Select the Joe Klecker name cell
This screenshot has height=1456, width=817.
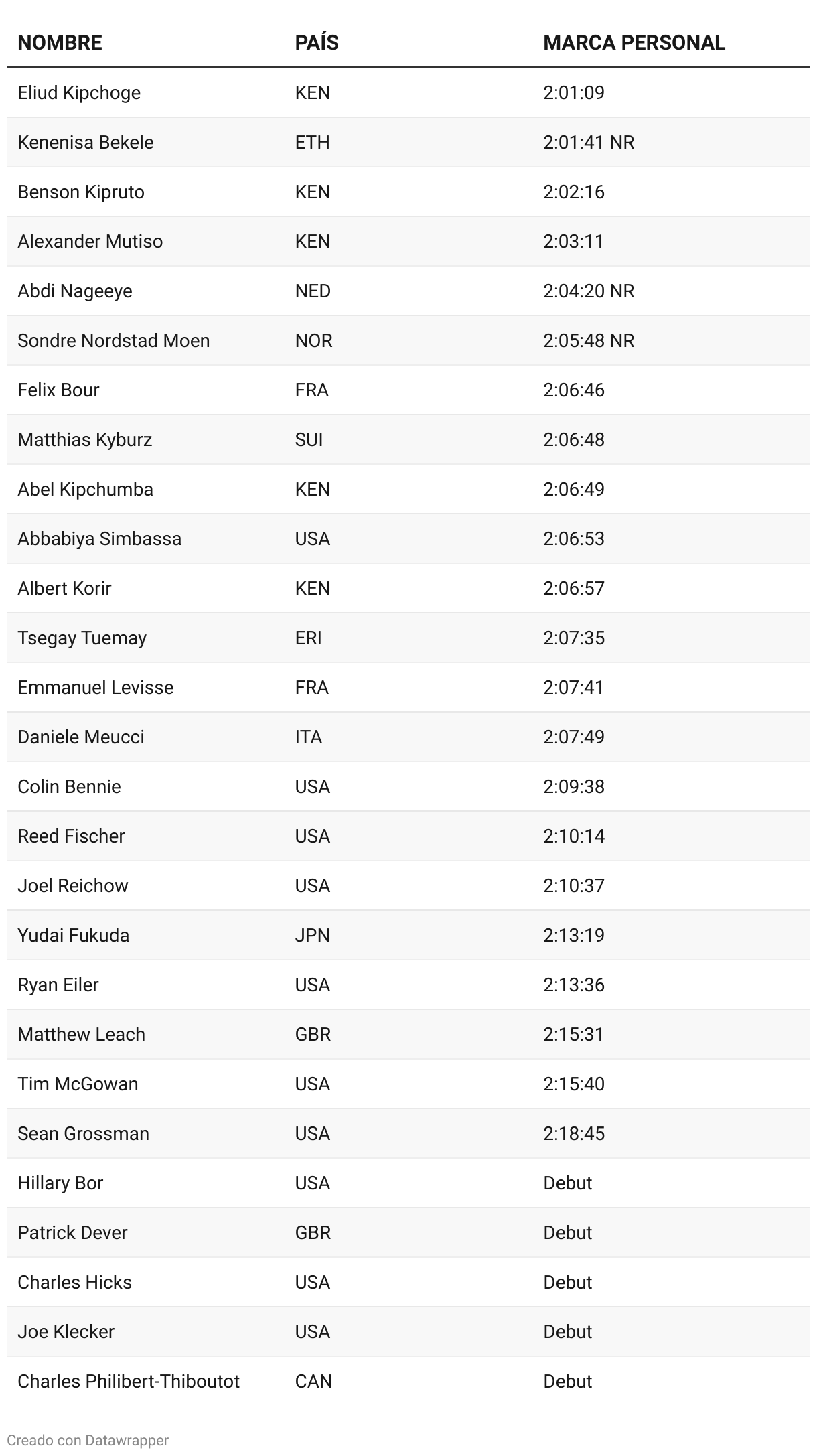tap(66, 1331)
